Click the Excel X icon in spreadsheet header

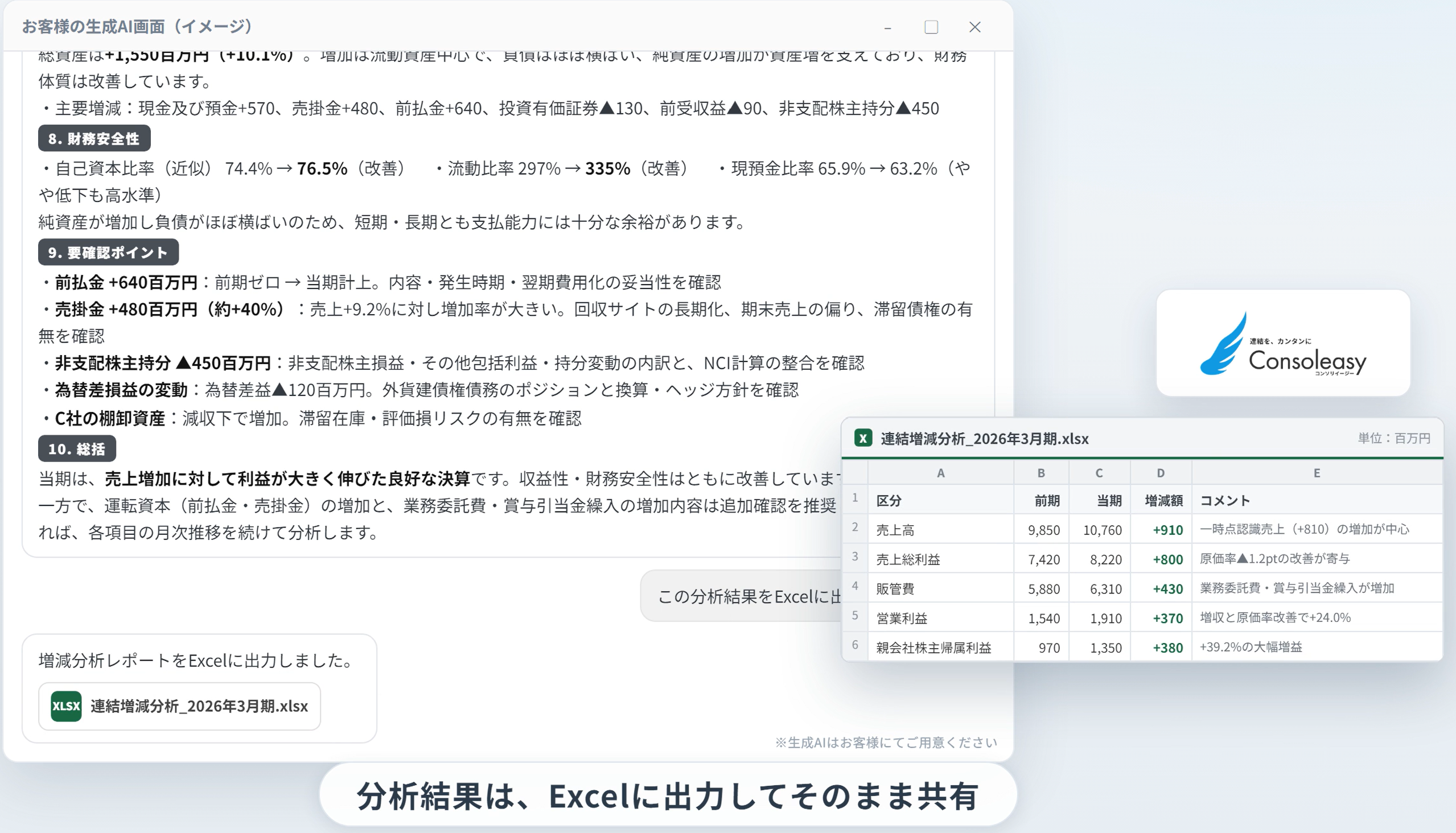[863, 438]
